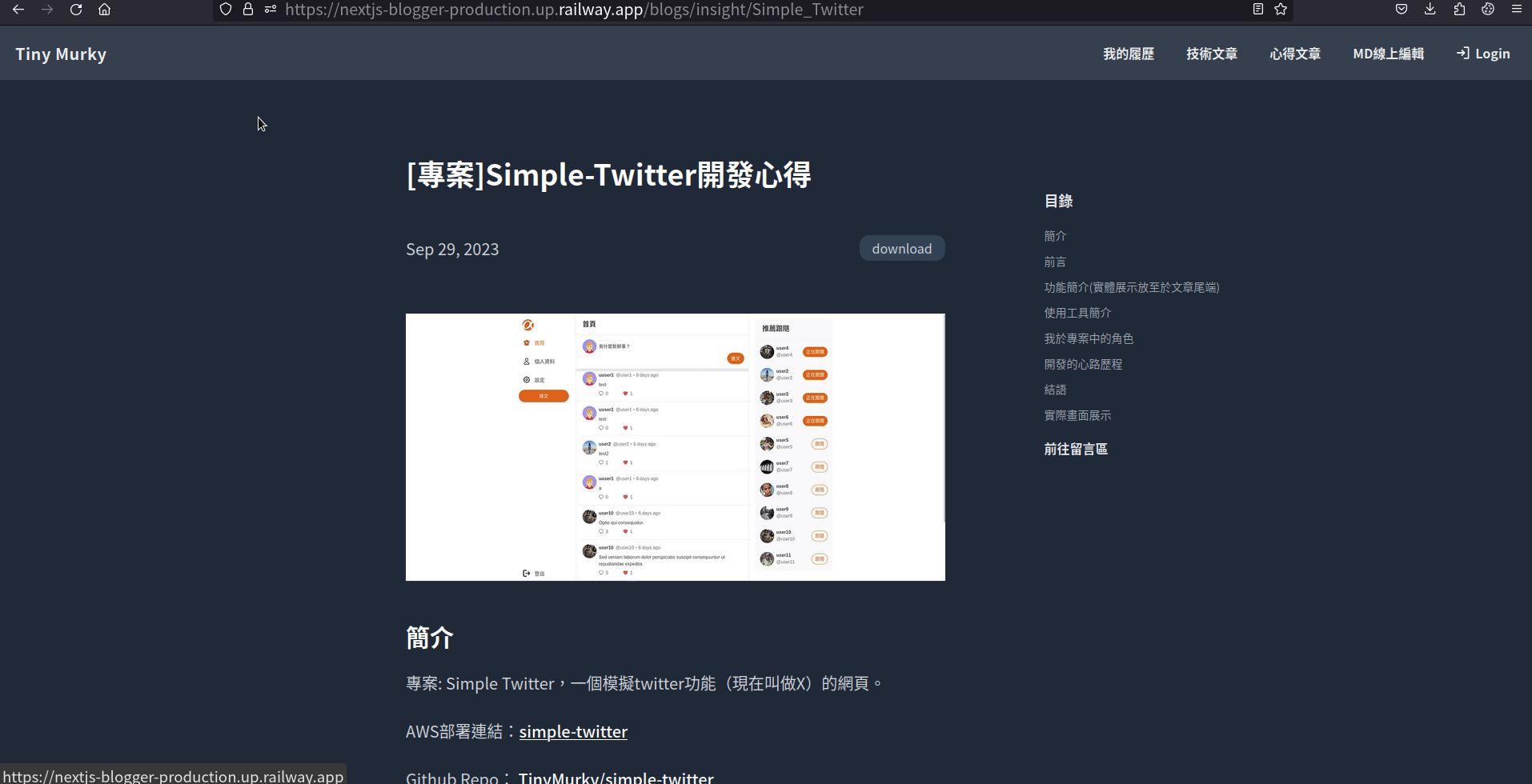
Task: Open the 我的履歷 nav item
Action: 1129,54
